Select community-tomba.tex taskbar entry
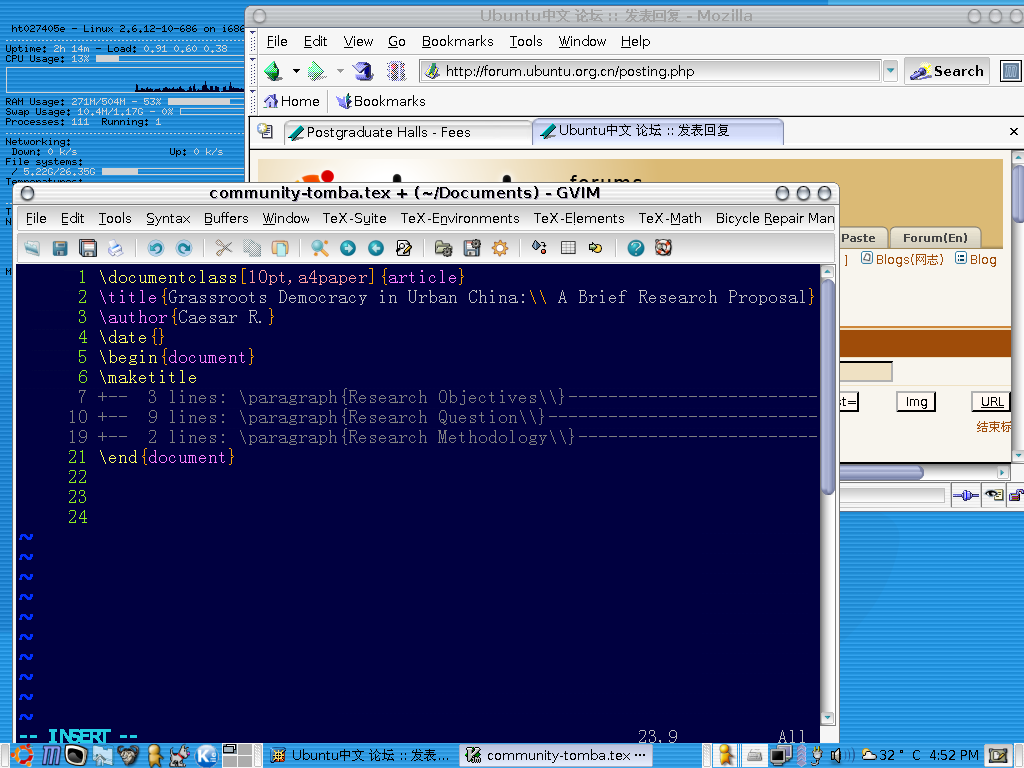The width and height of the screenshot is (1024, 768). point(556,756)
